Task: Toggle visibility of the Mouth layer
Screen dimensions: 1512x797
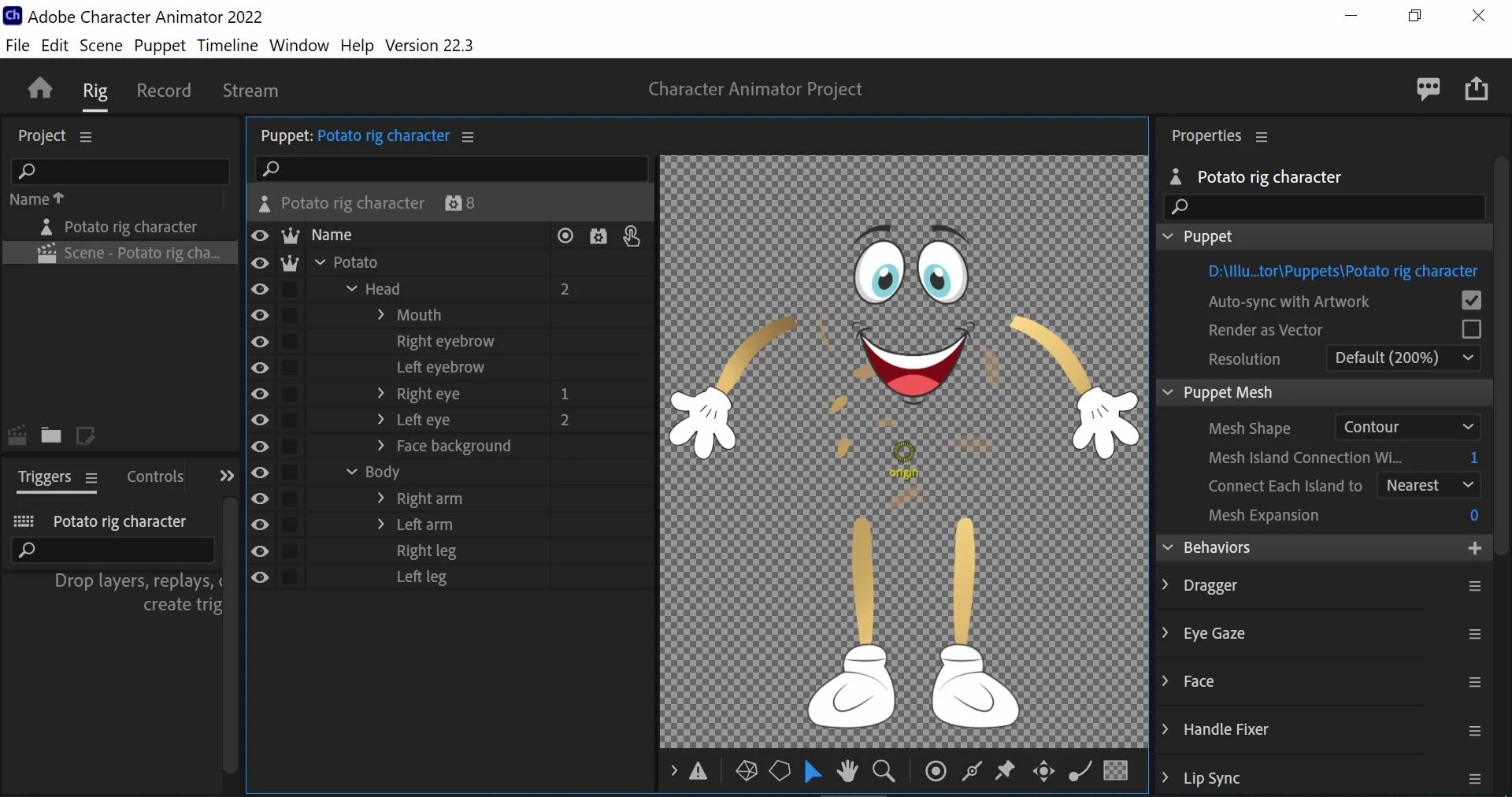Action: coord(260,316)
